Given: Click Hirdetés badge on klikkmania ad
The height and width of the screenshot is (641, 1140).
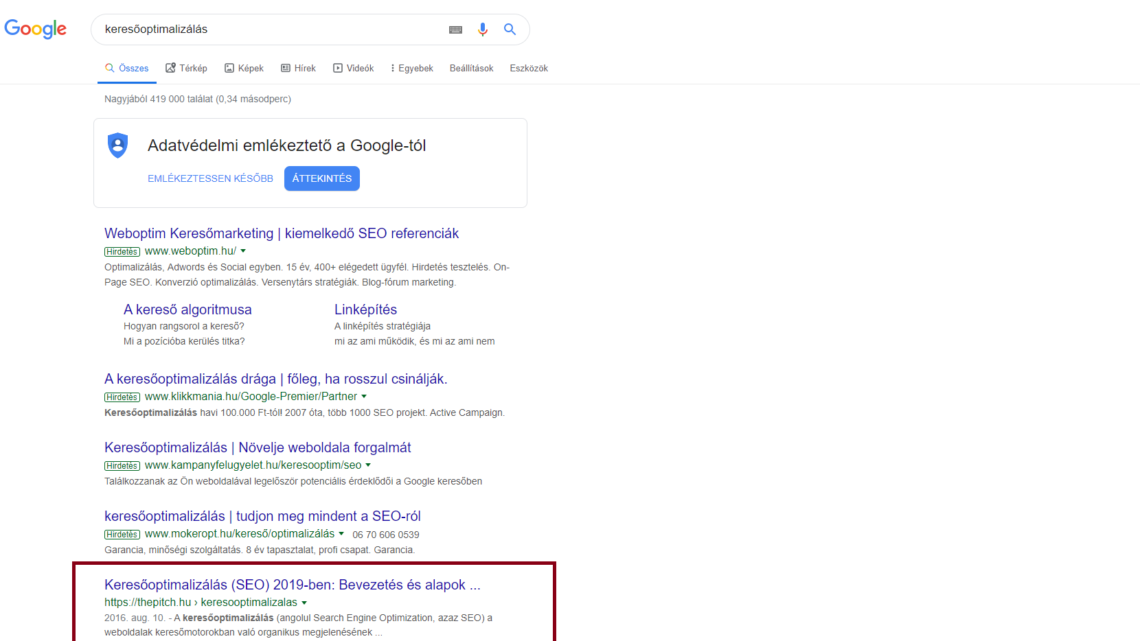Looking at the screenshot, I should pos(121,398).
